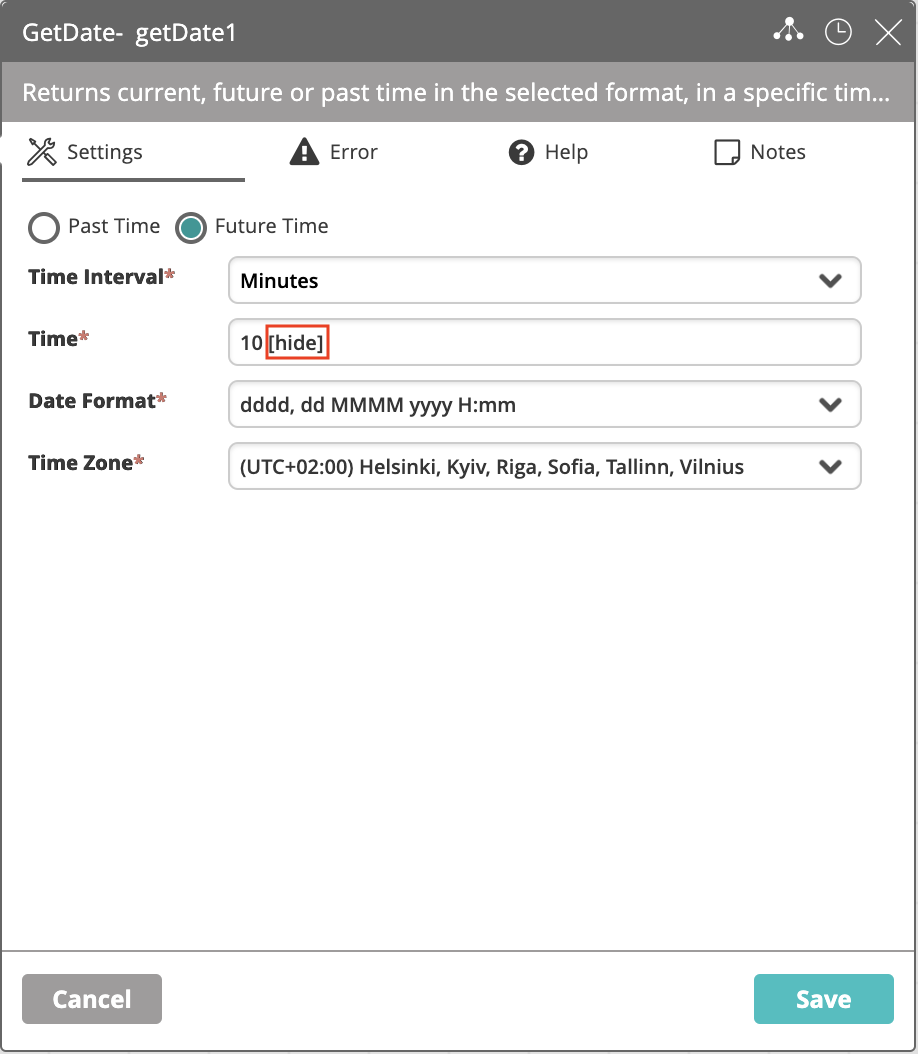
Task: Open the Notes tab
Action: [760, 152]
